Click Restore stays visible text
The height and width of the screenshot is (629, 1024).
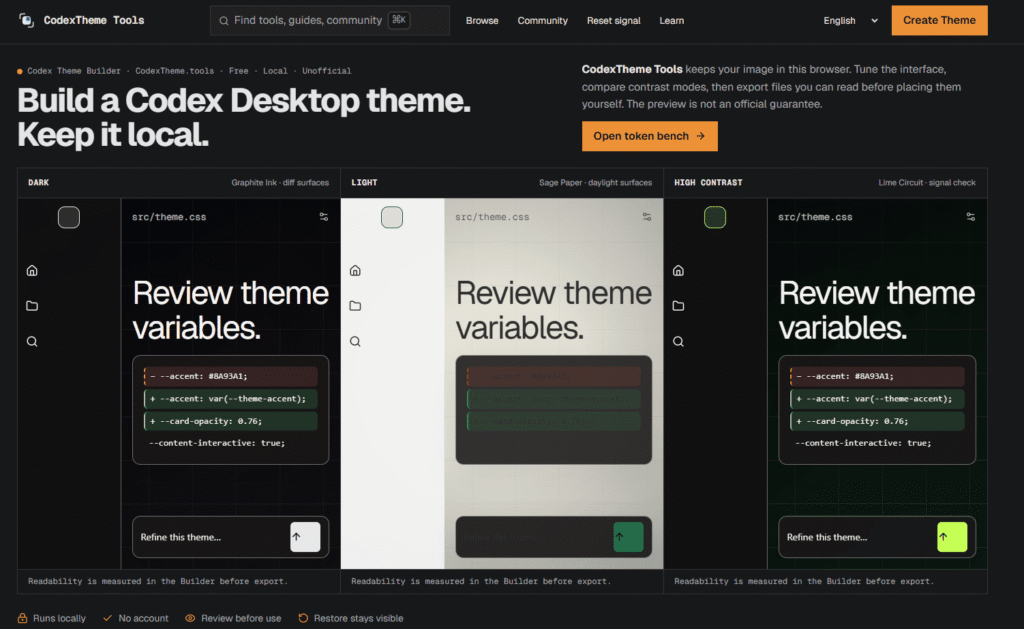359,618
